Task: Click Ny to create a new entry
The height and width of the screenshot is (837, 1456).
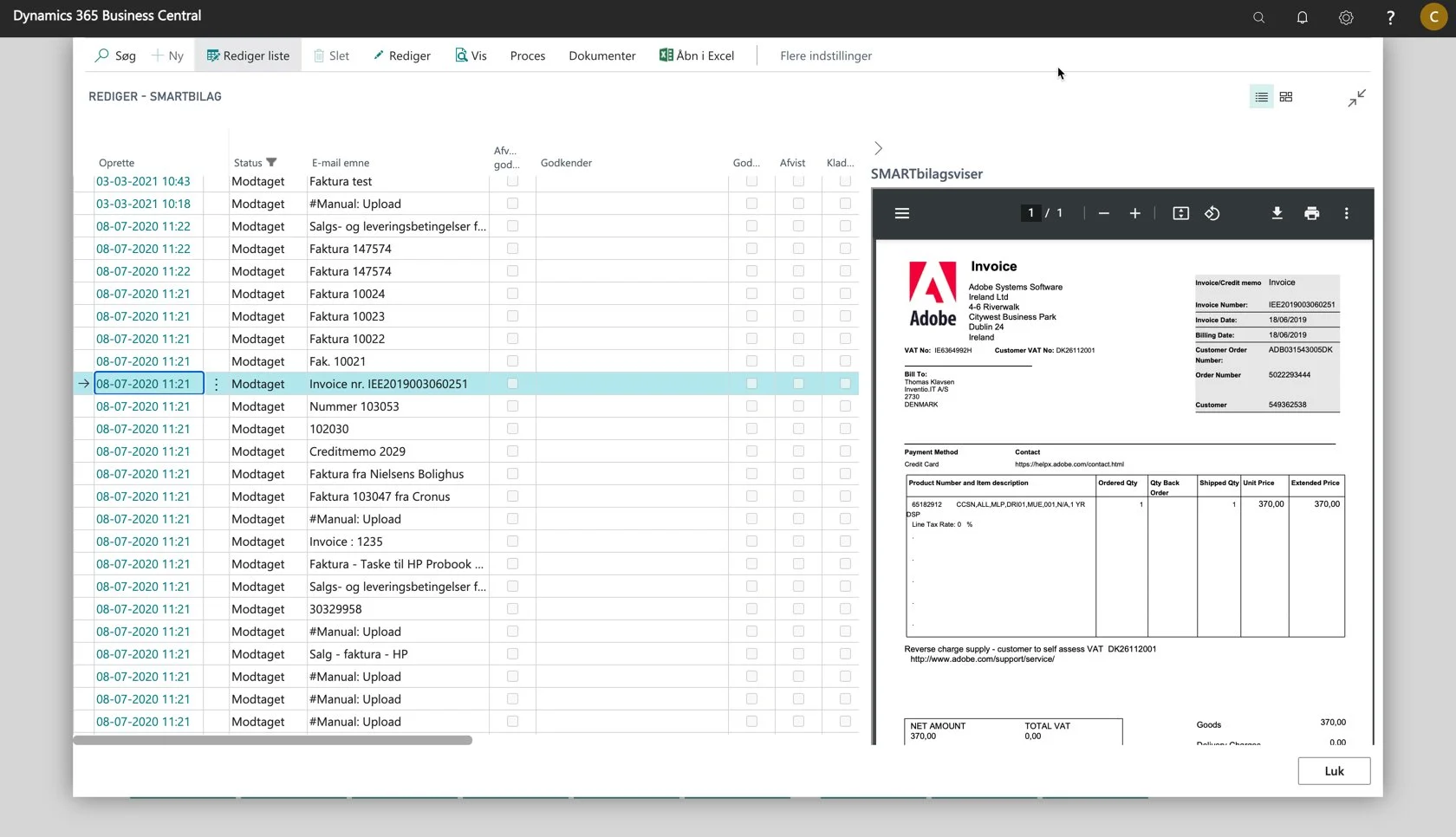Action: tap(167, 55)
